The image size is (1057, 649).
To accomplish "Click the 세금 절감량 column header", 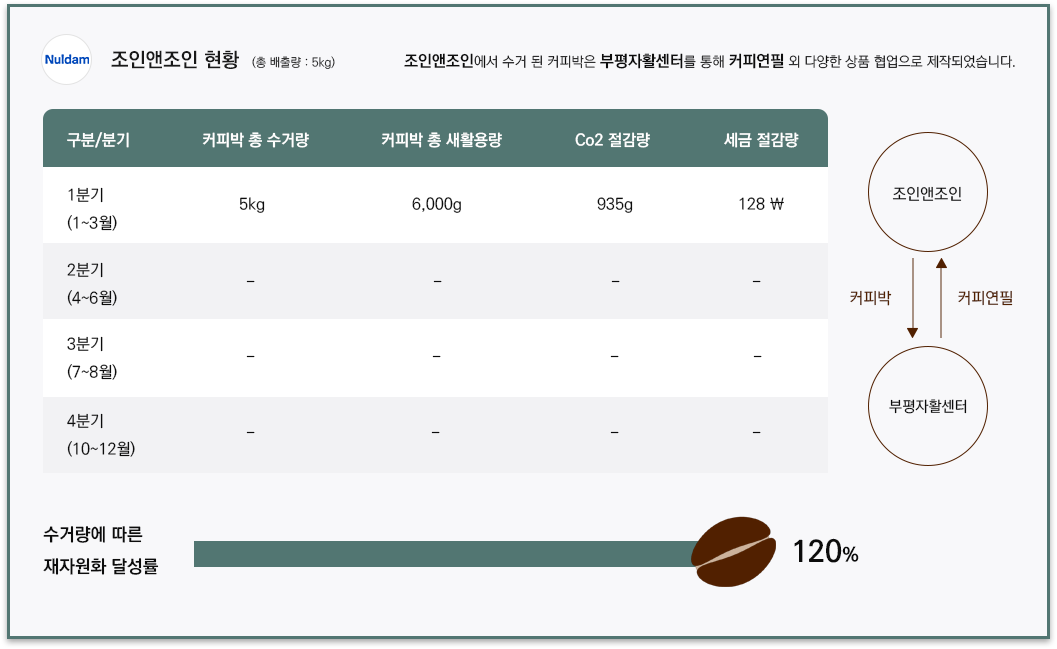I will (x=761, y=140).
